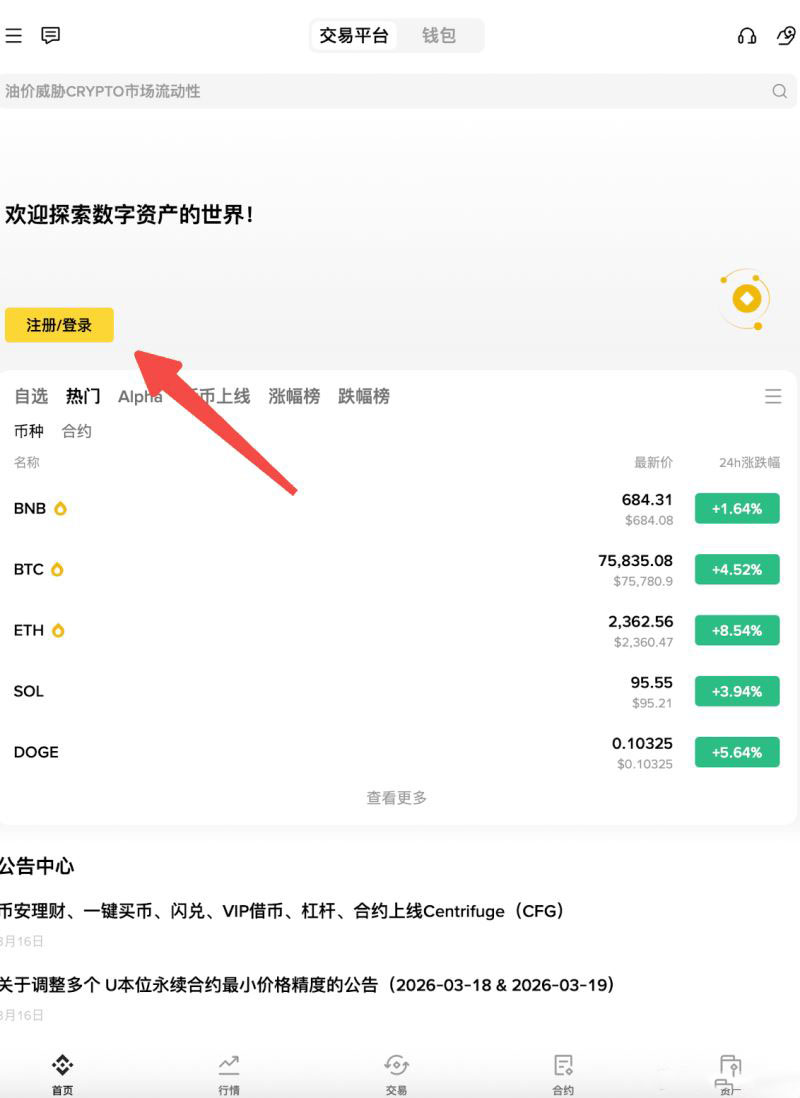Click the search magnifier icon
The width and height of the screenshot is (800, 1098).
(x=779, y=91)
